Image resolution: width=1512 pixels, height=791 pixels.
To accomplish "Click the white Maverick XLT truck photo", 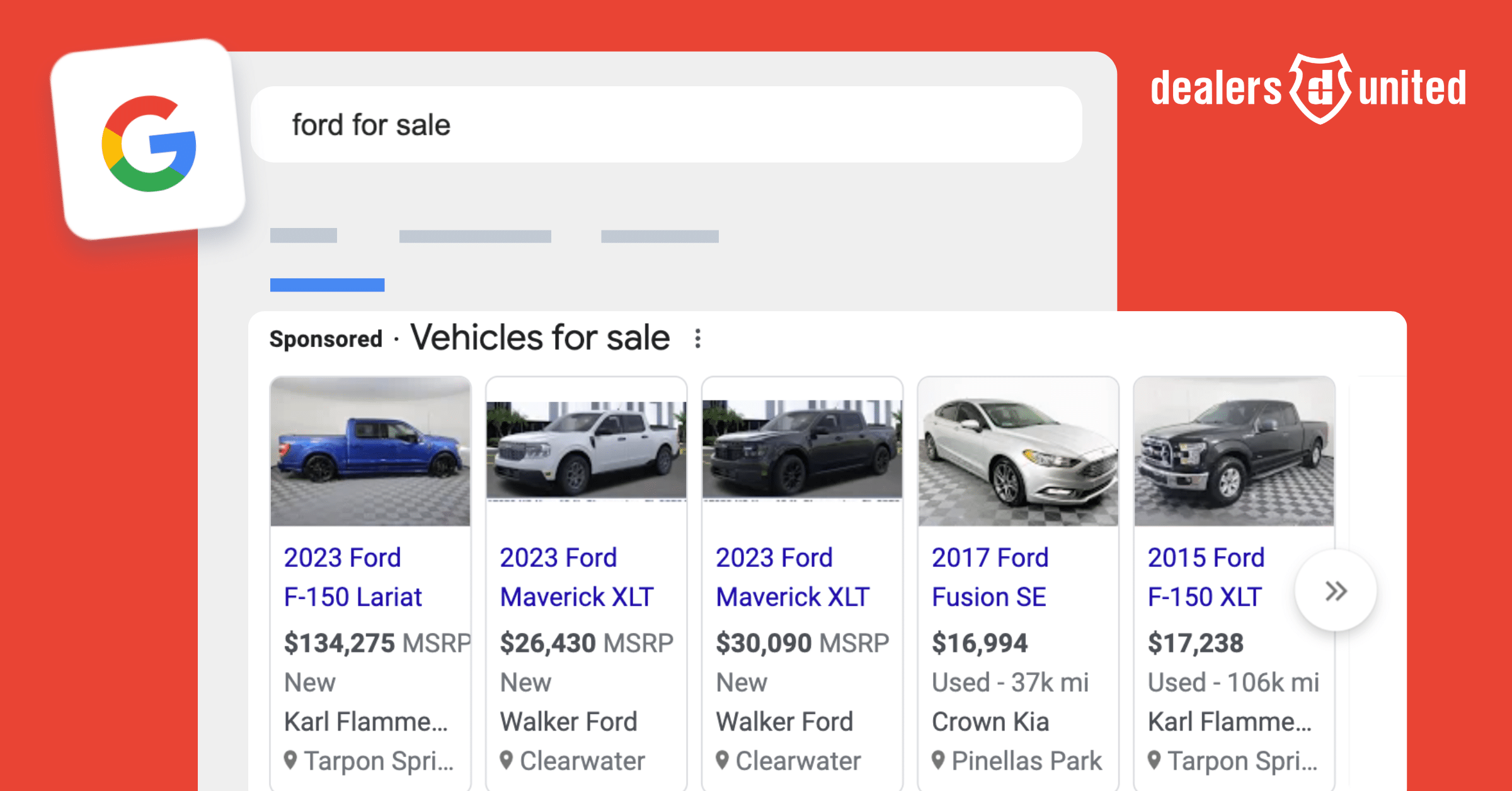I will coord(587,452).
